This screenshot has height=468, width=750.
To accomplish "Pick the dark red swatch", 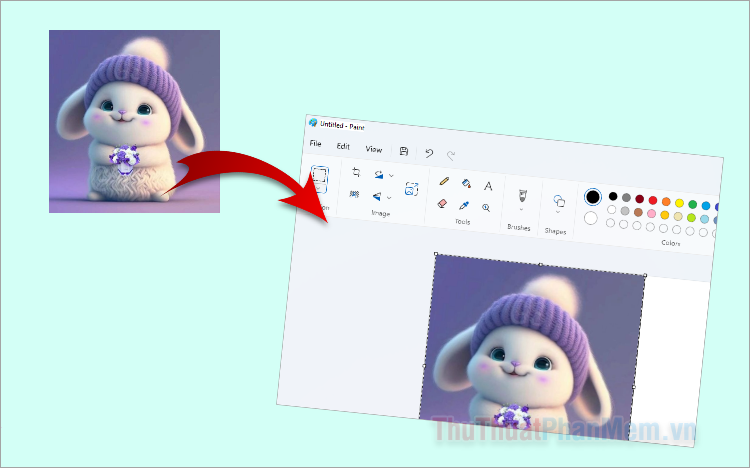I will coord(640,199).
